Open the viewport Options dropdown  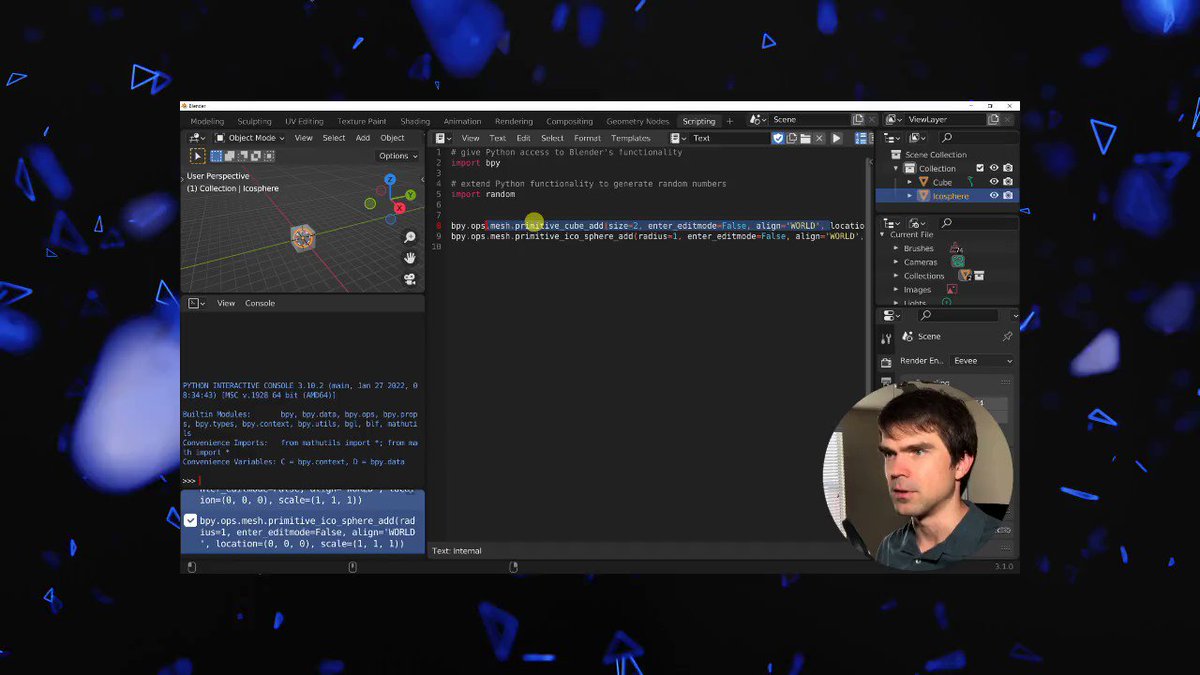coord(398,156)
